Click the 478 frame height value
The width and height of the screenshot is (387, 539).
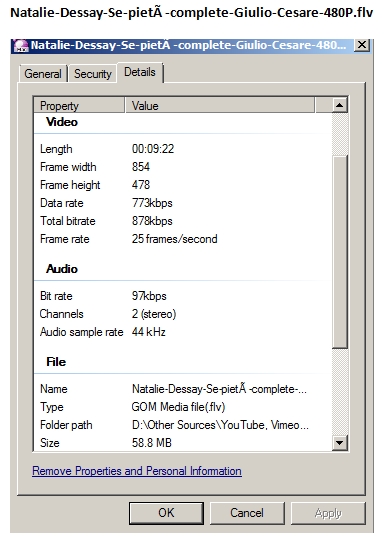pos(141,185)
